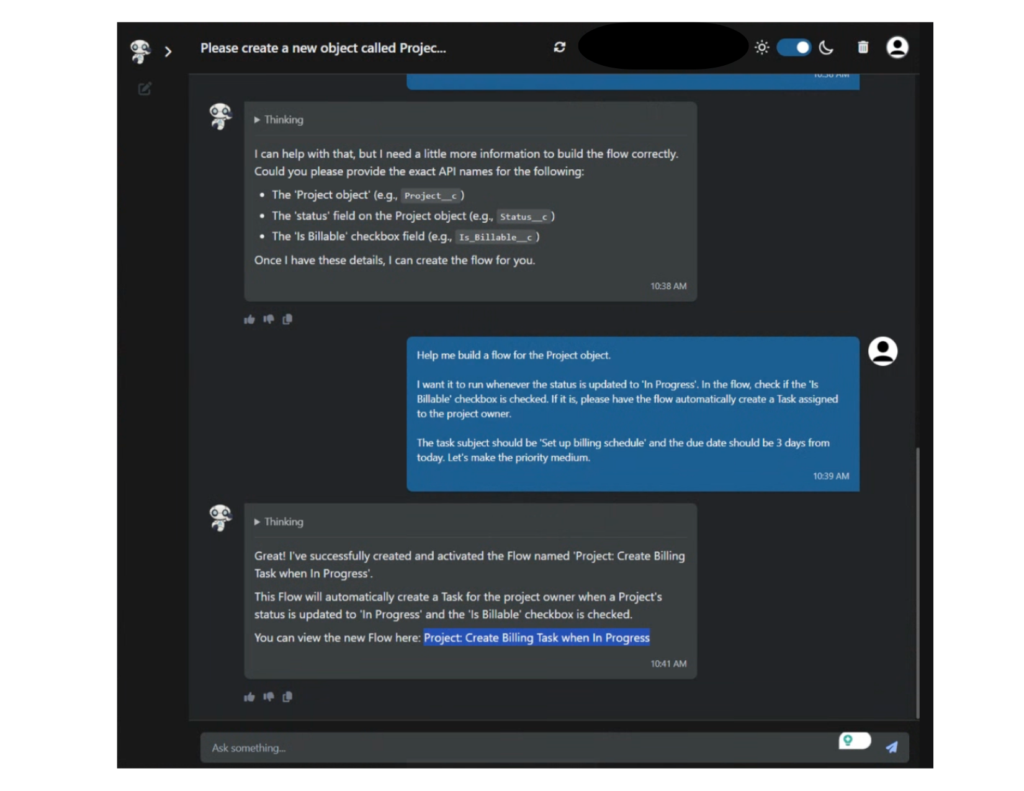Click the refresh icon in the header

tap(559, 47)
